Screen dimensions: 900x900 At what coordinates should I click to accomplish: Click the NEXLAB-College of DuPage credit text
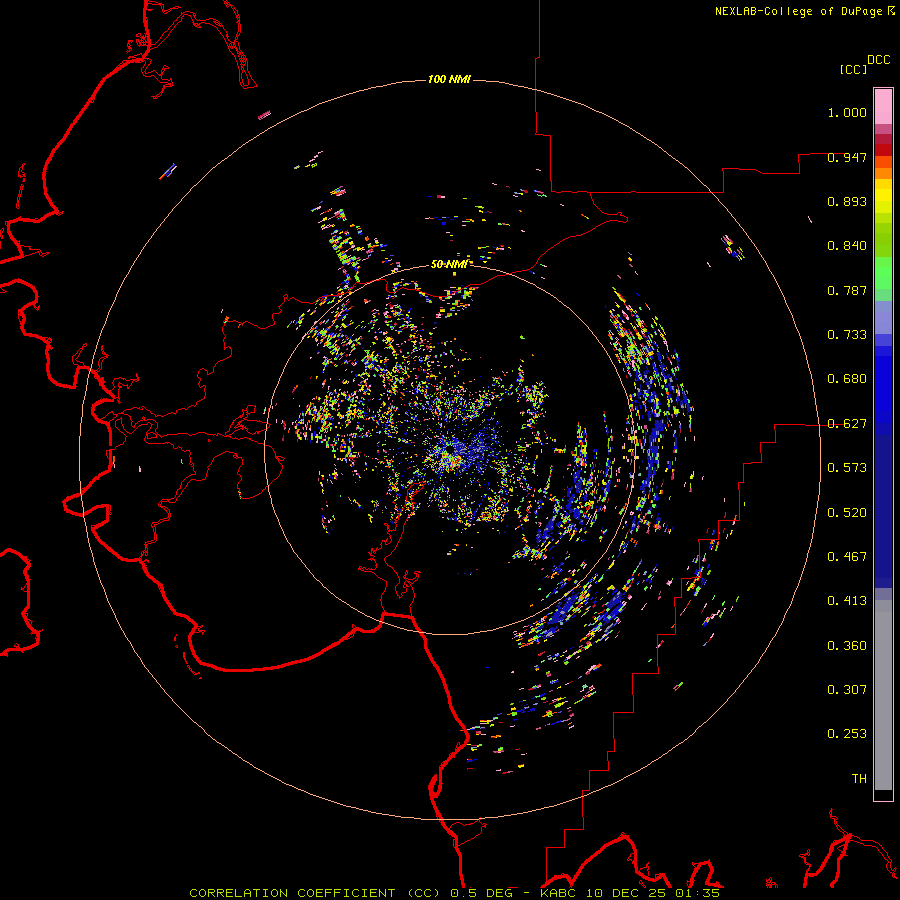coord(799,11)
